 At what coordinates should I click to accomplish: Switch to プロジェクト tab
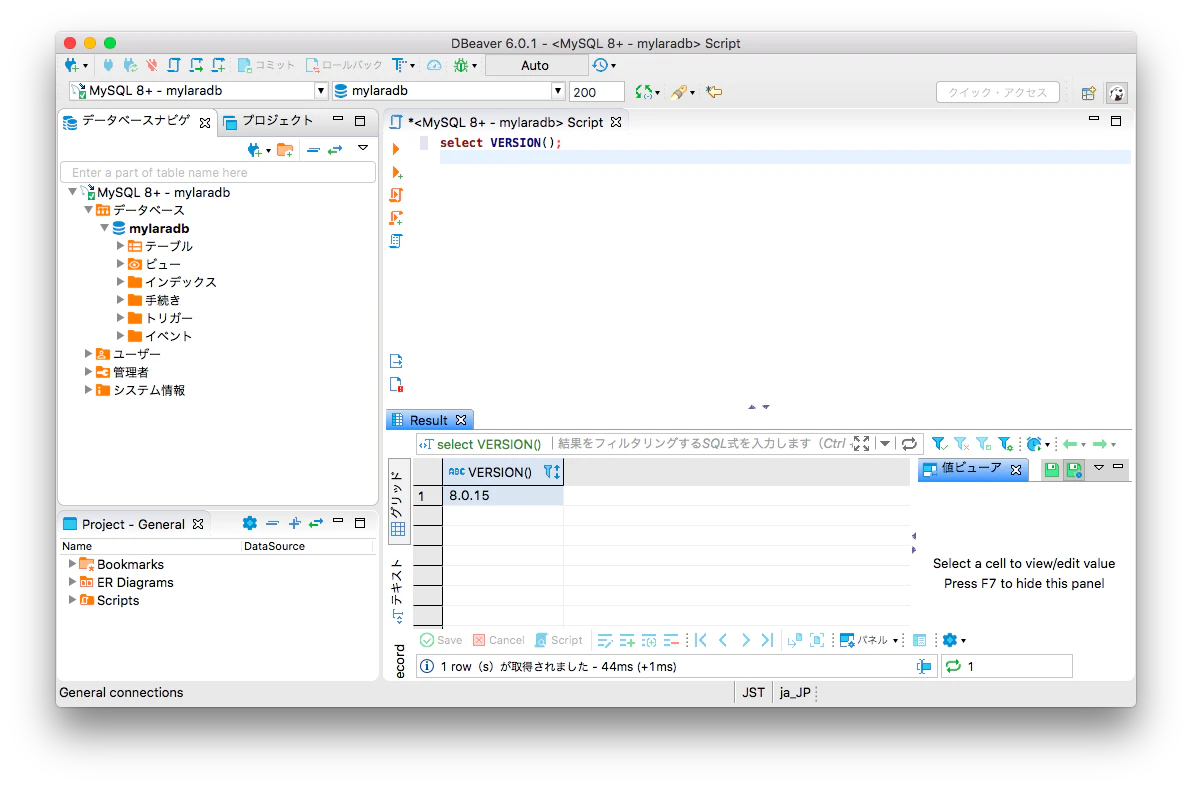click(268, 121)
